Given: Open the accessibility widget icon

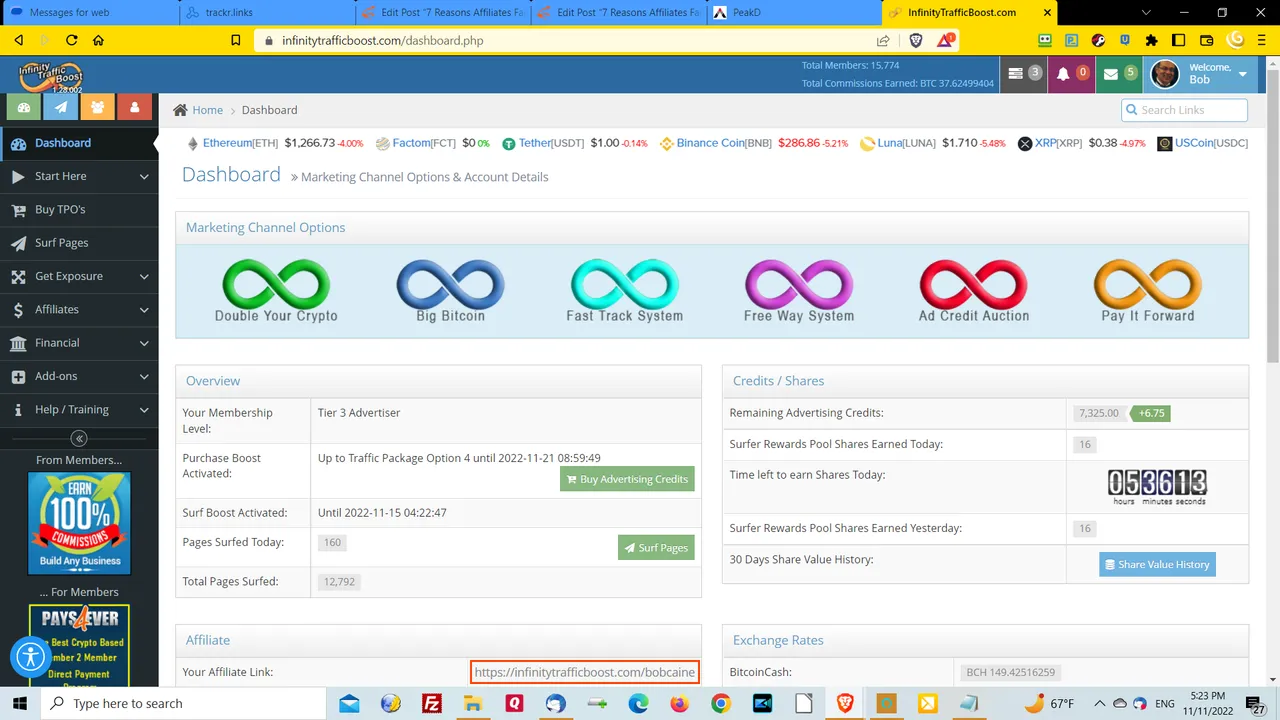Looking at the screenshot, I should [x=31, y=657].
